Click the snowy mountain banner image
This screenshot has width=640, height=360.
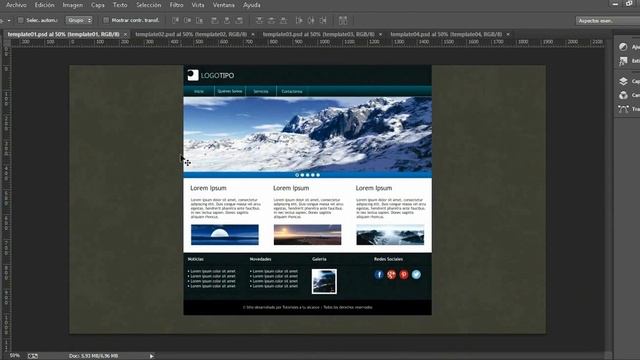pos(307,134)
